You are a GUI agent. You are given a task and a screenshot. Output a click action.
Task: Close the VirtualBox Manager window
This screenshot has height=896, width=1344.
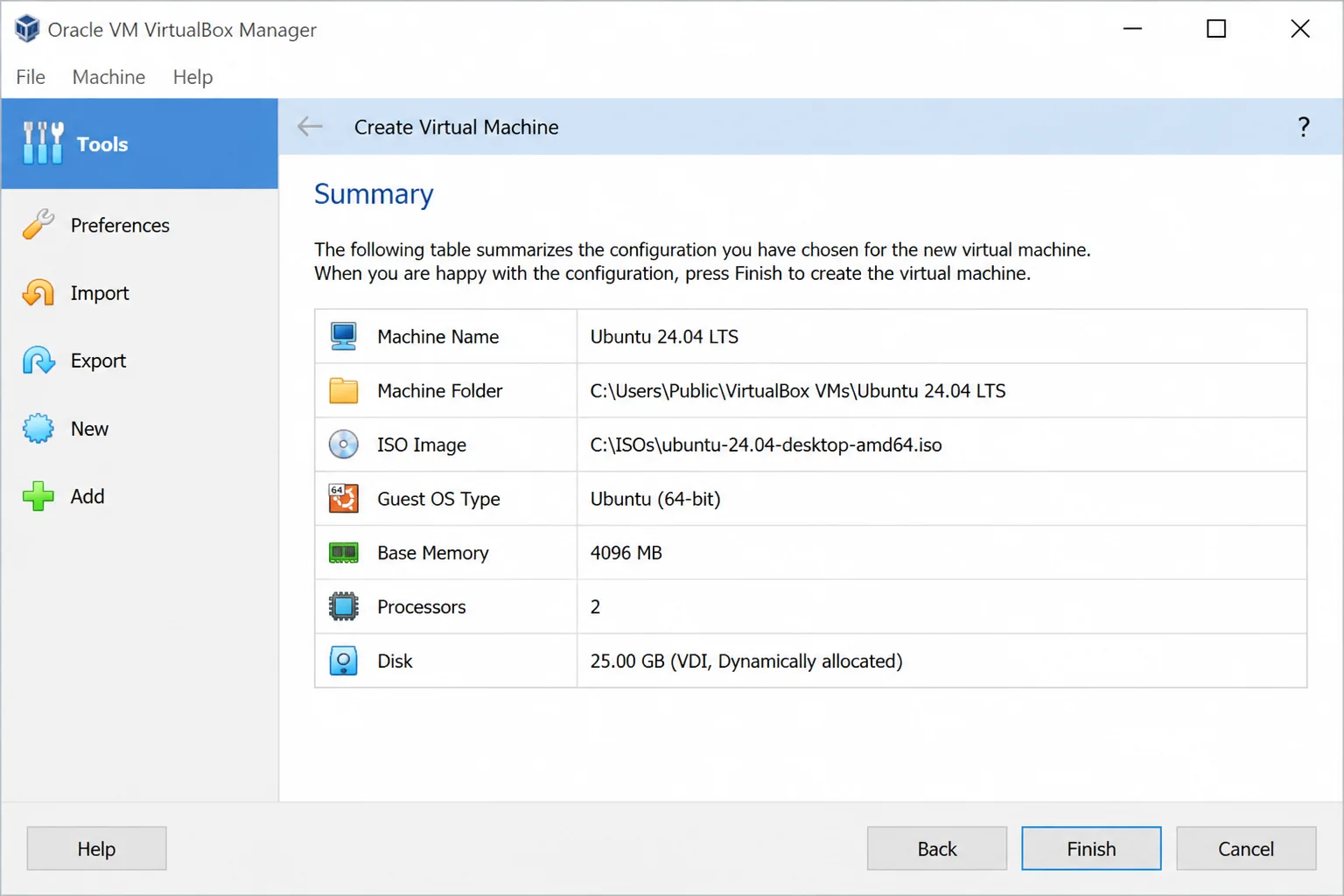click(1300, 29)
